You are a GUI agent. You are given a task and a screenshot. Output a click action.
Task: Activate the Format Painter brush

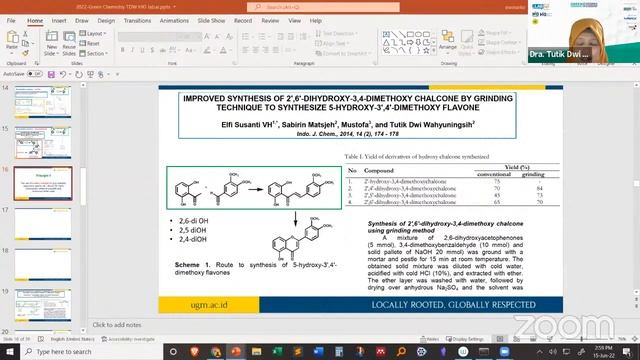pyautogui.click(x=25, y=53)
